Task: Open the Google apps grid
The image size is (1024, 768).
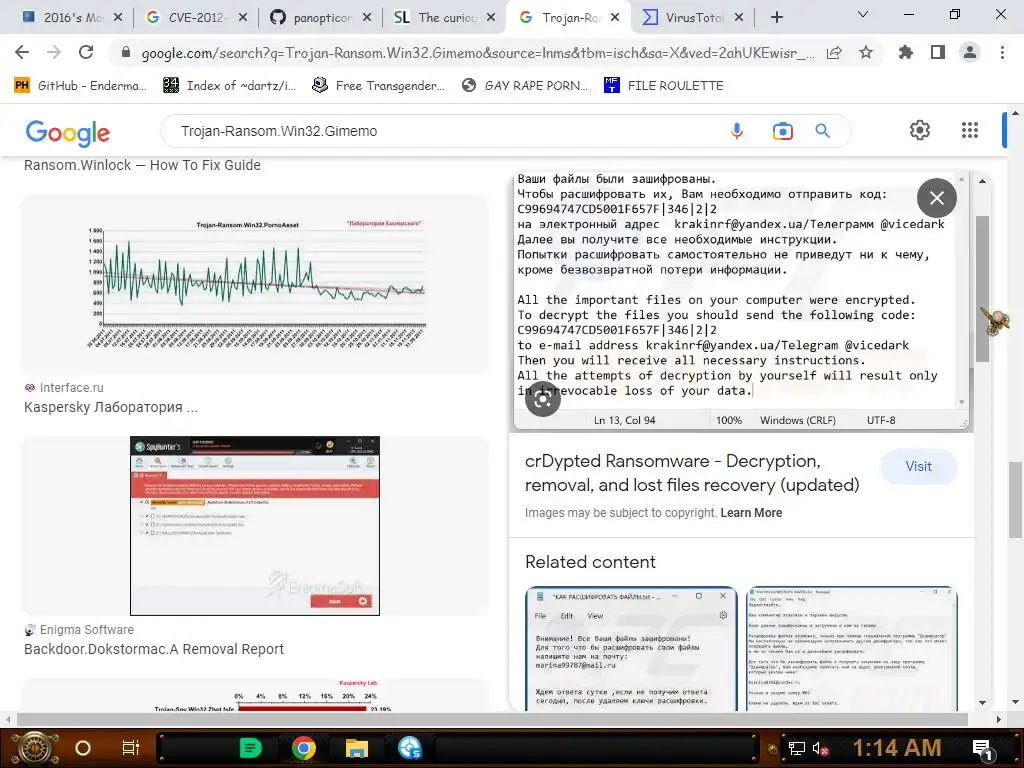Action: [x=970, y=130]
